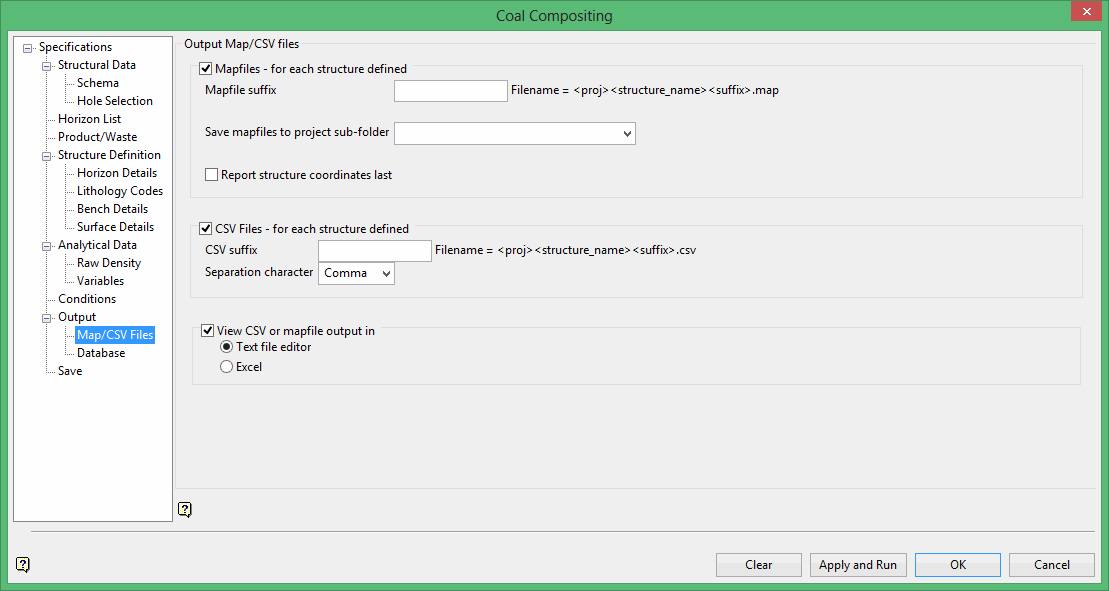Toggle View CSV or mapfile output checkbox
Image resolution: width=1109 pixels, height=591 pixels.
[208, 330]
